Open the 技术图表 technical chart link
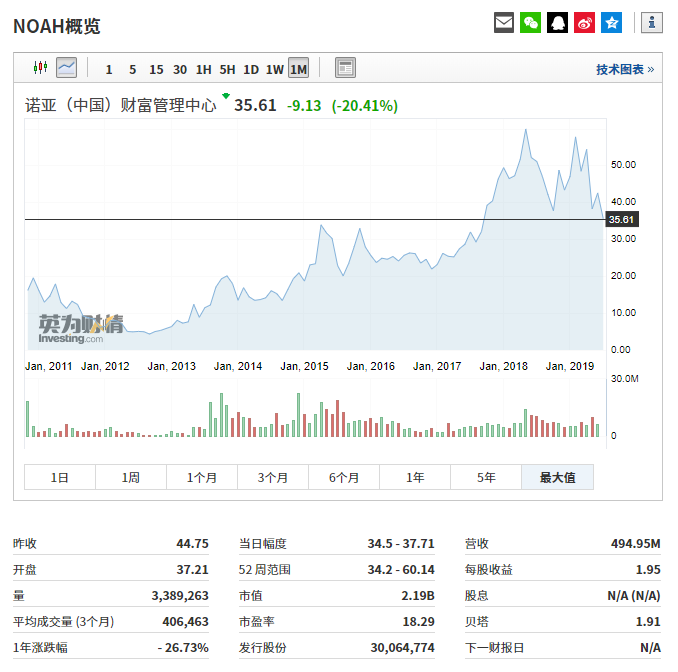Viewport: 678px width, 672px height. tap(625, 69)
